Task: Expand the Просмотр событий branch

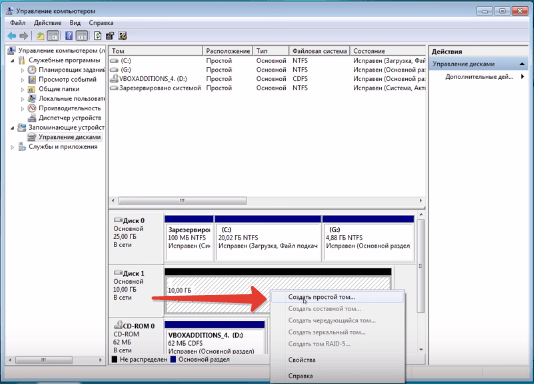Action: pyautogui.click(x=22, y=80)
